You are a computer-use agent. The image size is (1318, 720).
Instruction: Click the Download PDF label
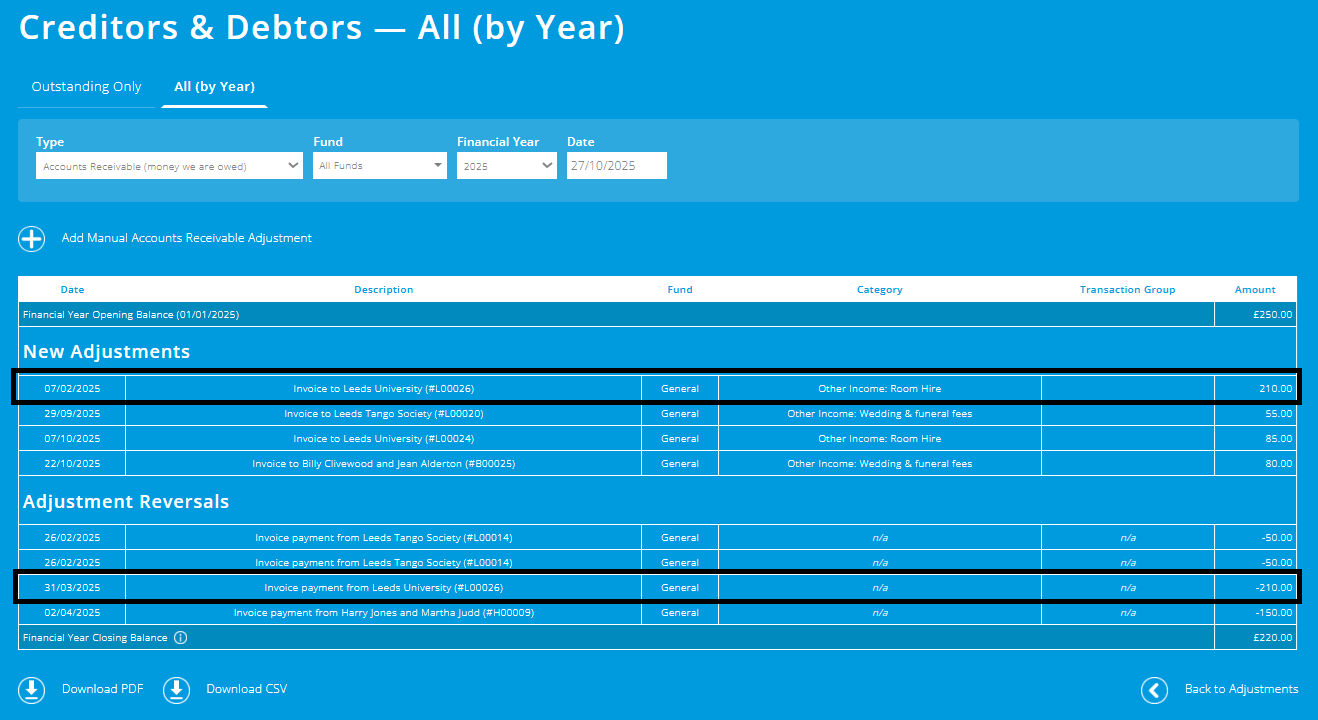(103, 689)
